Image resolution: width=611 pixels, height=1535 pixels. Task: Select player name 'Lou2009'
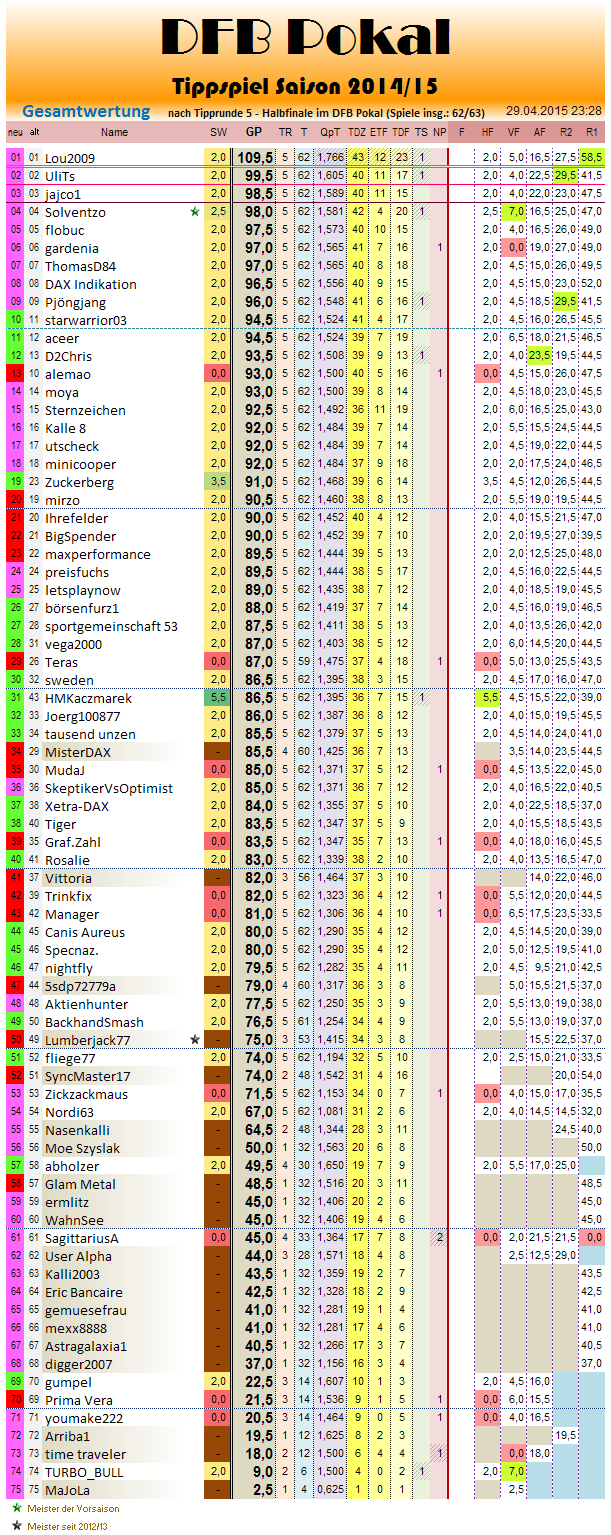tap(69, 157)
